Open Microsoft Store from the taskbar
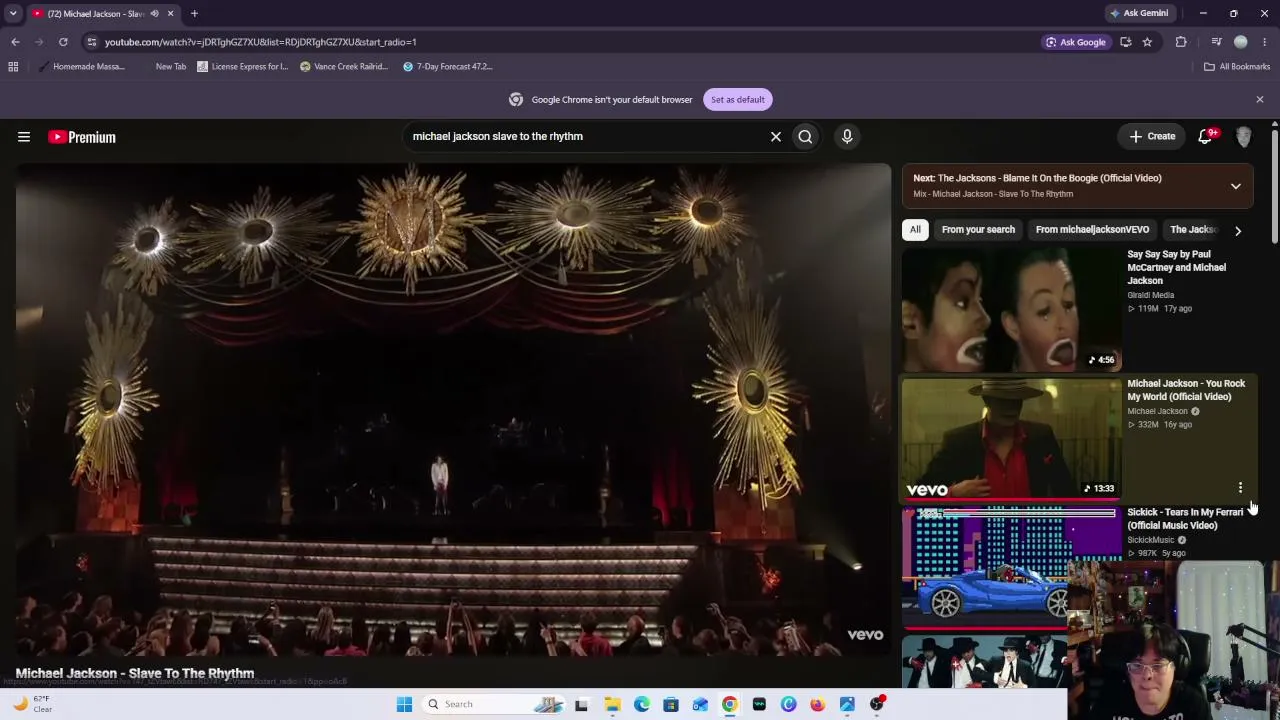 [671, 704]
